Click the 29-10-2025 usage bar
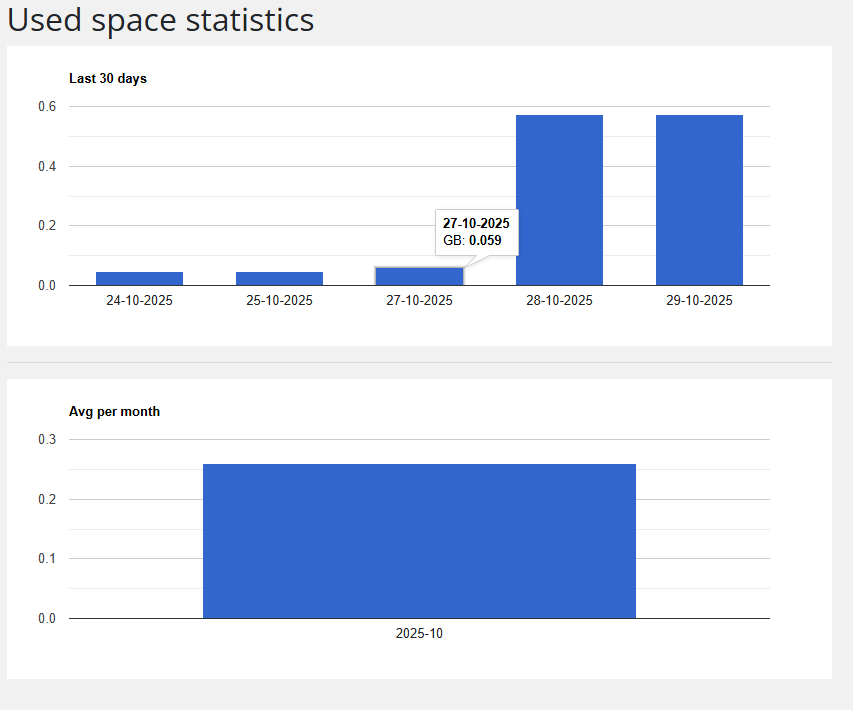Image resolution: width=853 pixels, height=710 pixels. pyautogui.click(x=699, y=200)
